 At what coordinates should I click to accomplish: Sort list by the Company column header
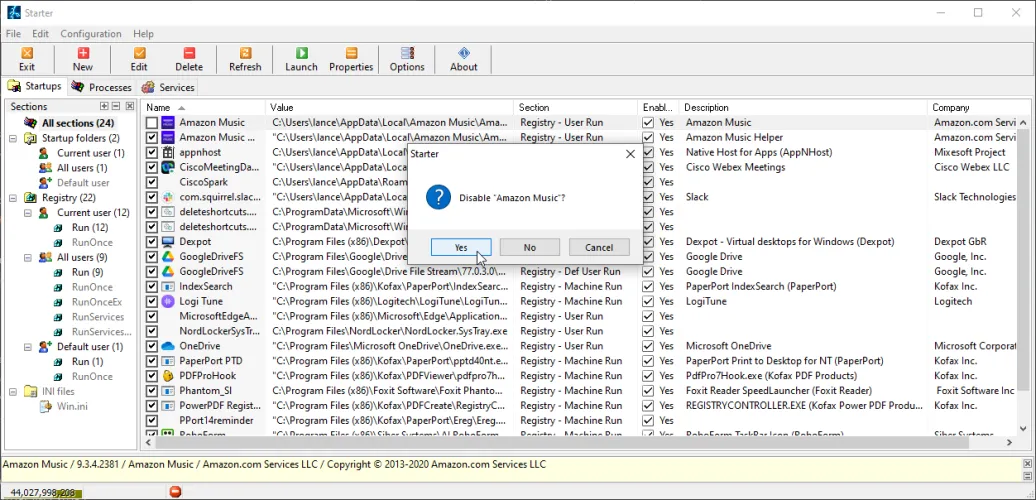tap(950, 107)
